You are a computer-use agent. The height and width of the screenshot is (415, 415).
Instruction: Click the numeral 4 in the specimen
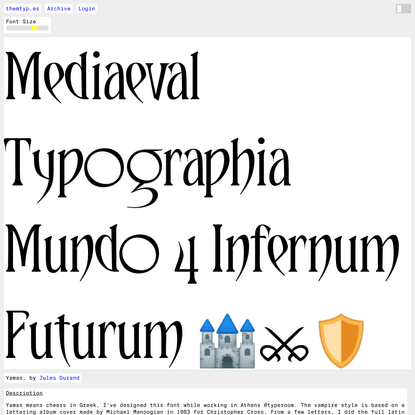186,262
